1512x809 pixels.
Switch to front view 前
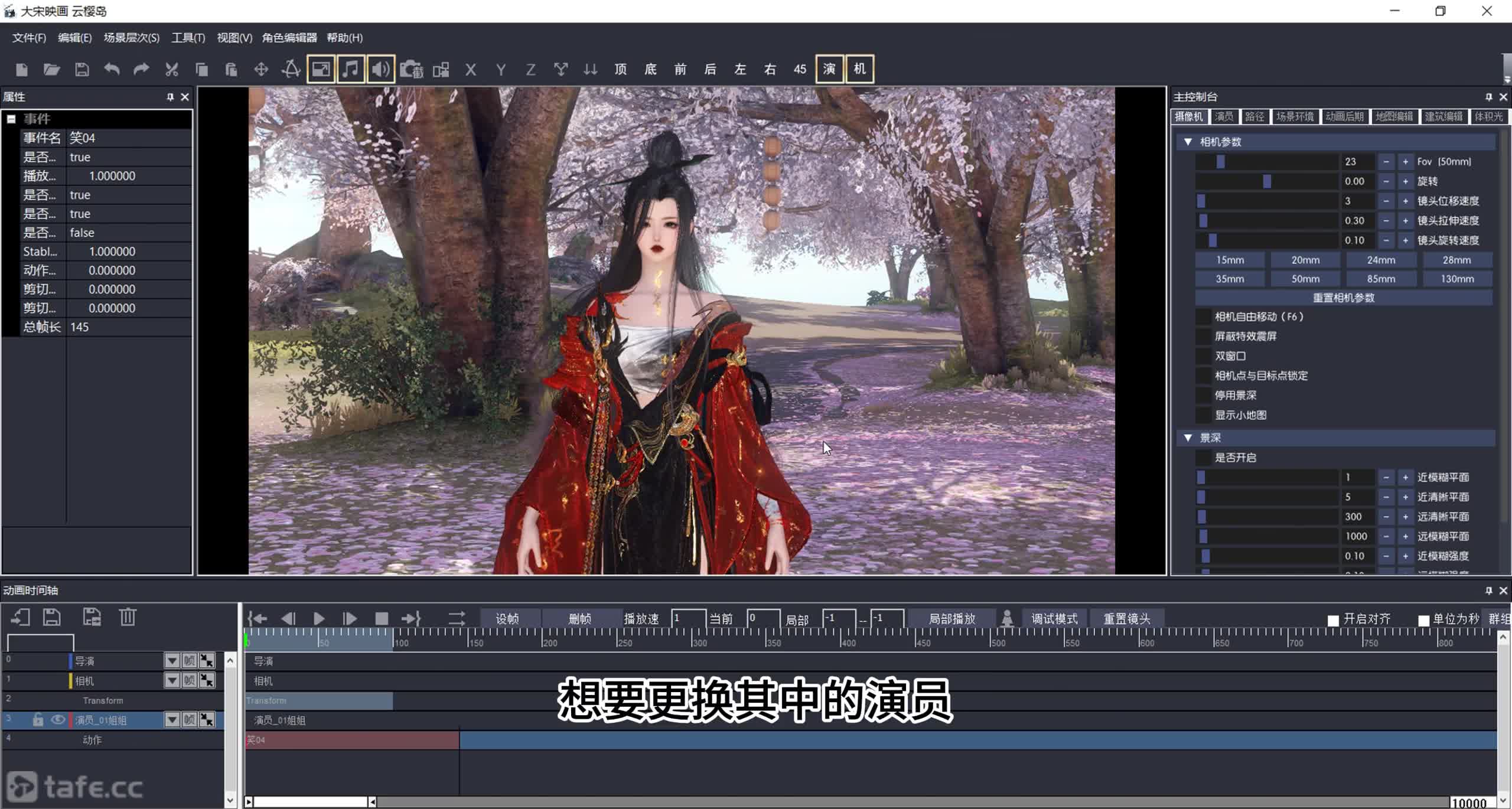(680, 69)
